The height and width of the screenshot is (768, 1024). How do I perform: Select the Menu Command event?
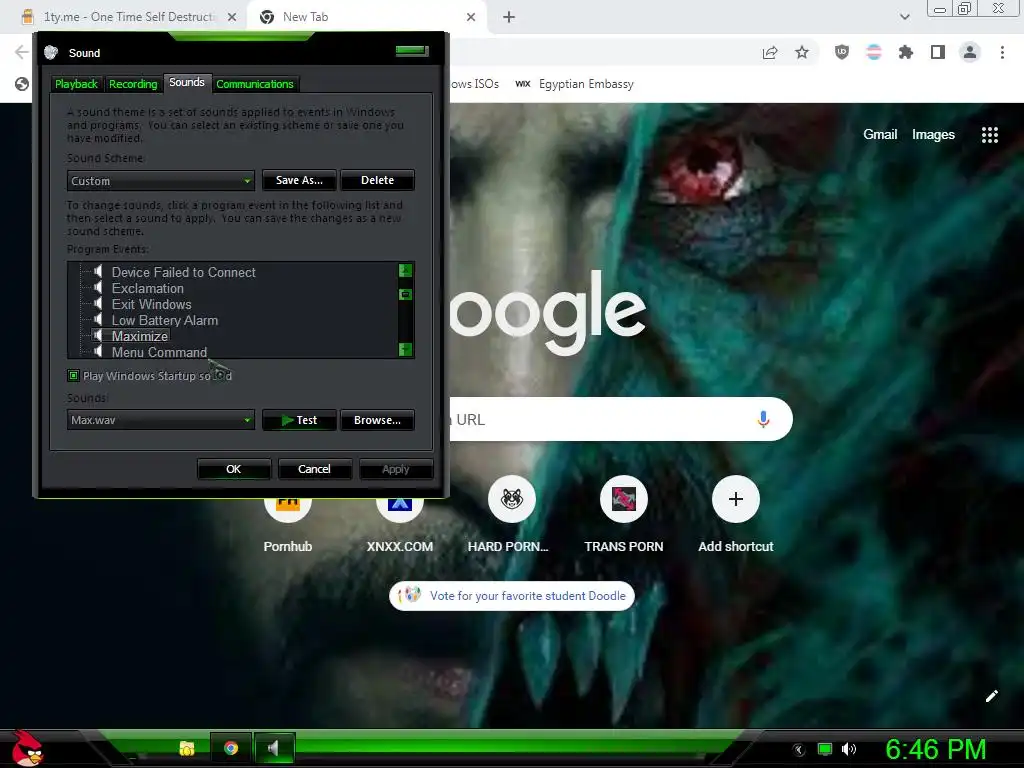click(159, 352)
